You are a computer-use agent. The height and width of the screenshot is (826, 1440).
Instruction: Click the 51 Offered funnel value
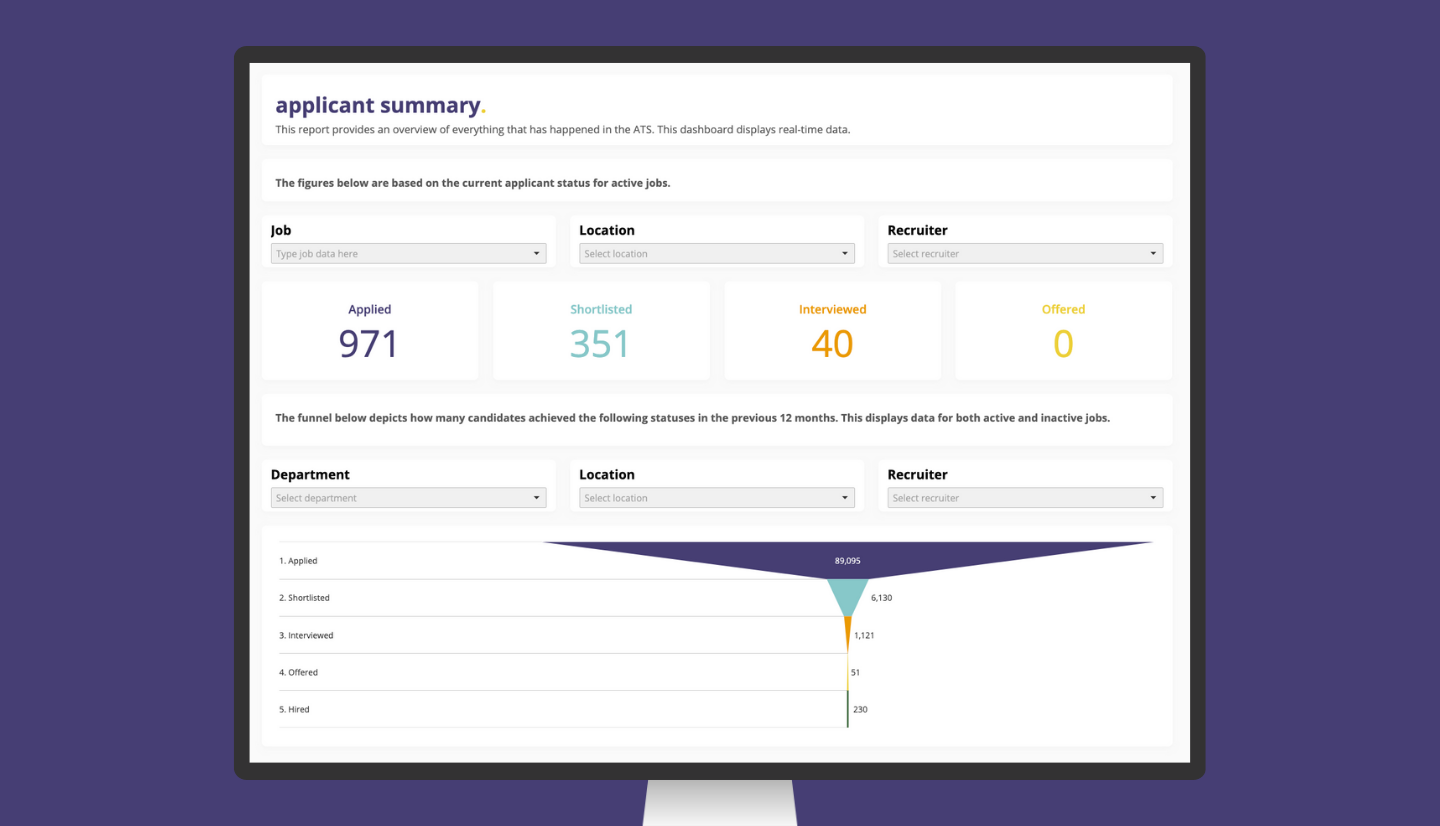click(855, 672)
